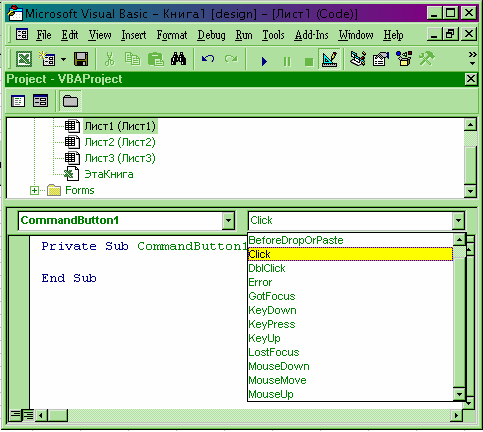The height and width of the screenshot is (432, 483).
Task: Choose MouseDown from event list
Action: (x=351, y=366)
